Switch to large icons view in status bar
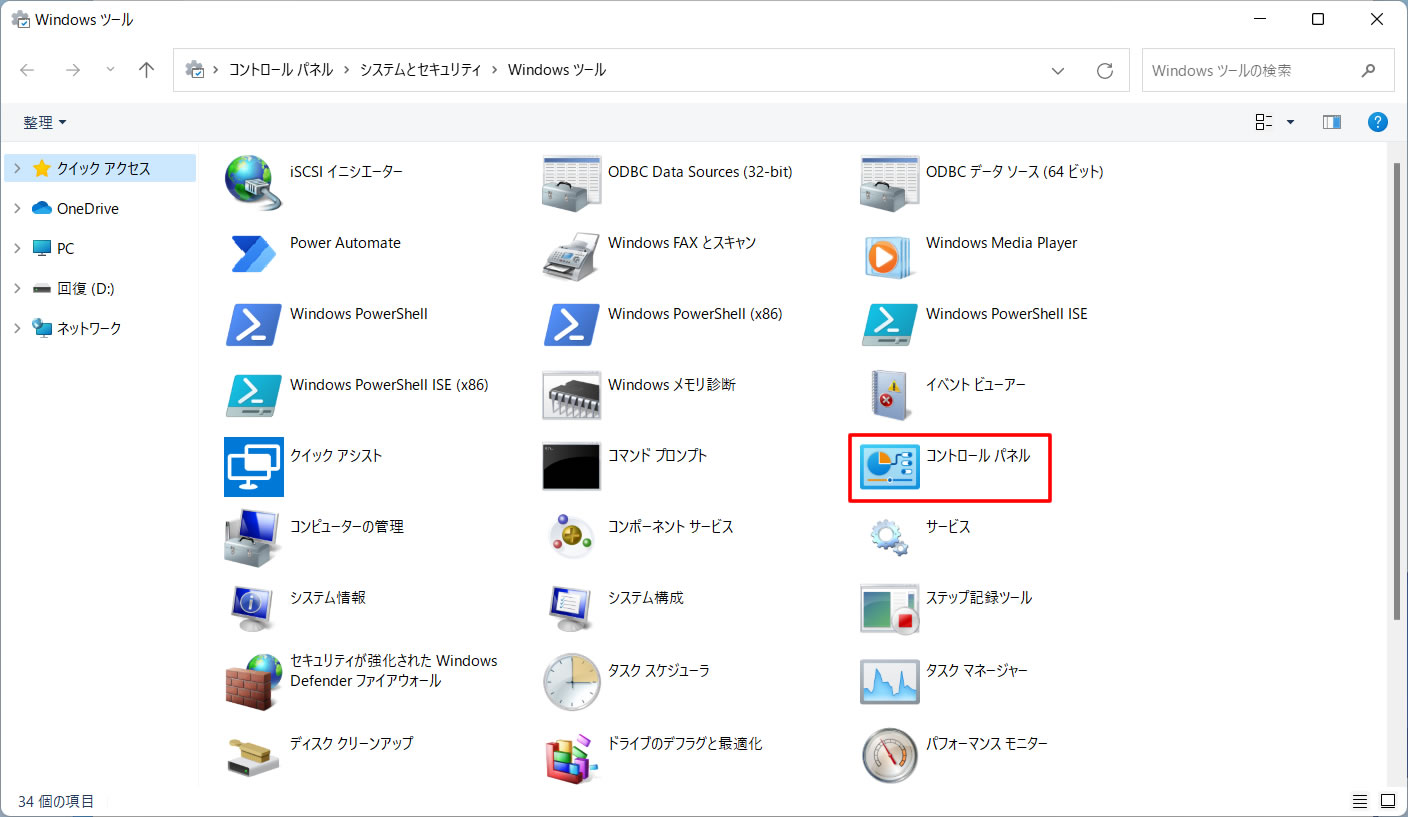 1388,801
